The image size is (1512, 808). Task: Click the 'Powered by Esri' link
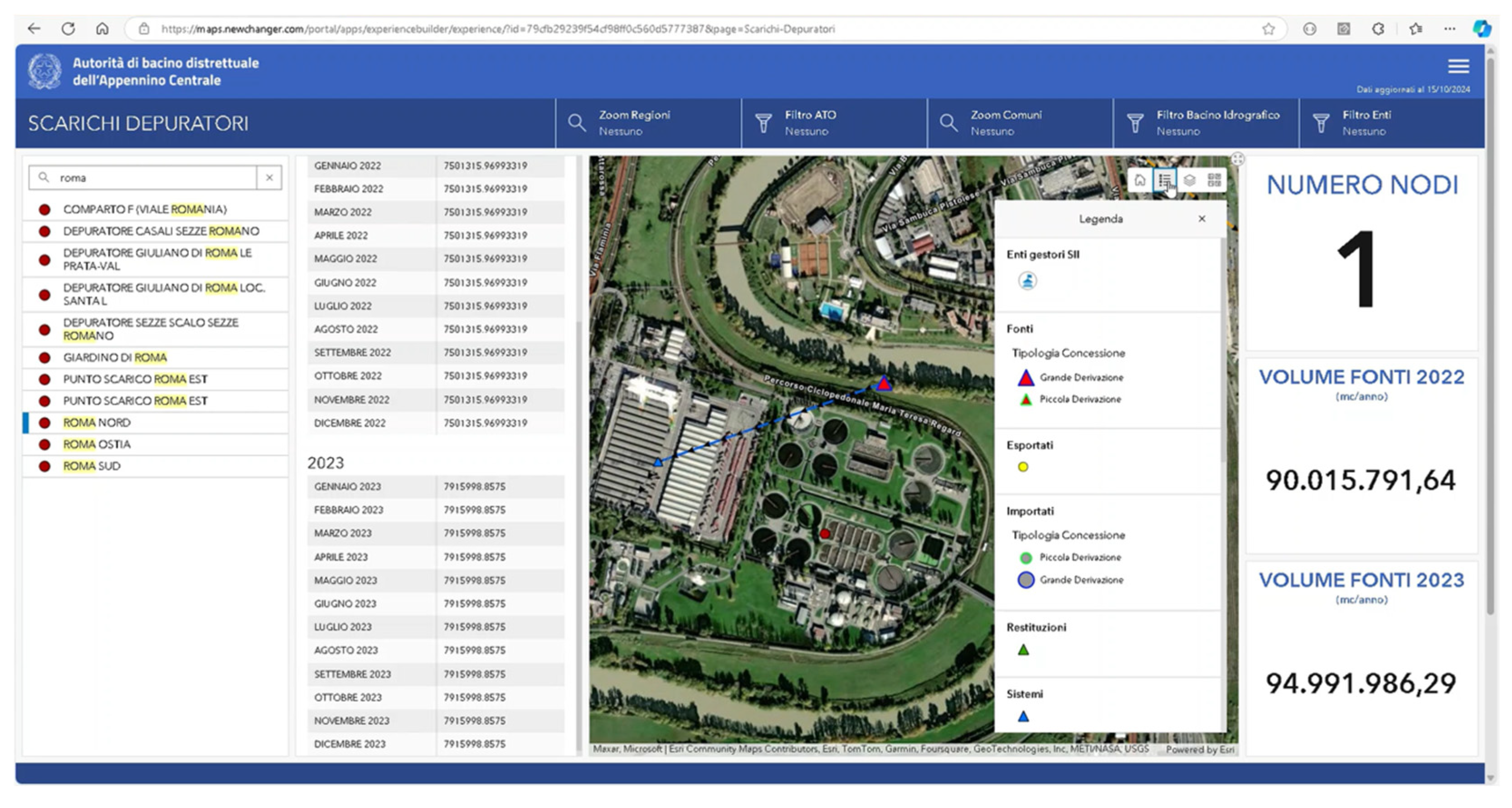point(1200,749)
